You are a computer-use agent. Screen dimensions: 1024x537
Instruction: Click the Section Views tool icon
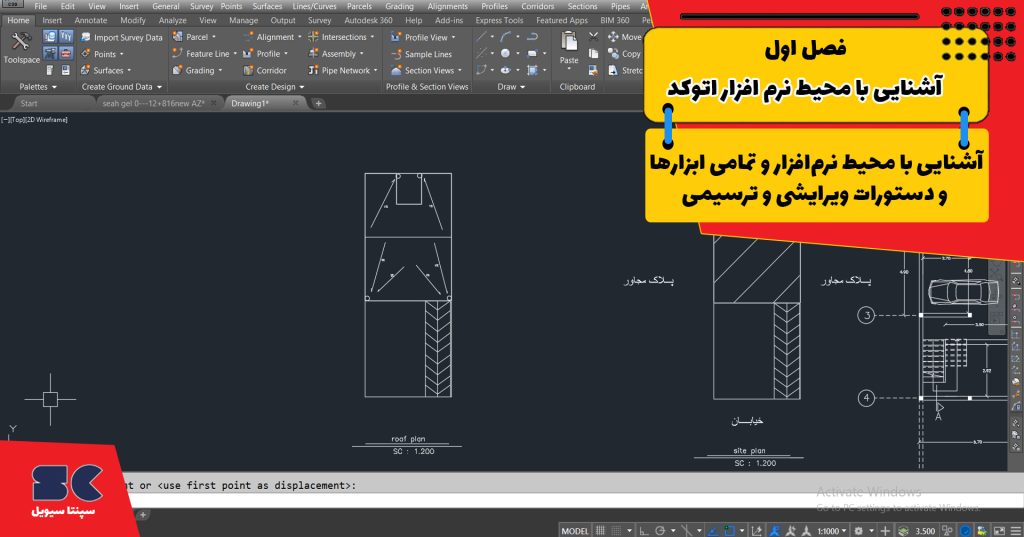point(396,71)
